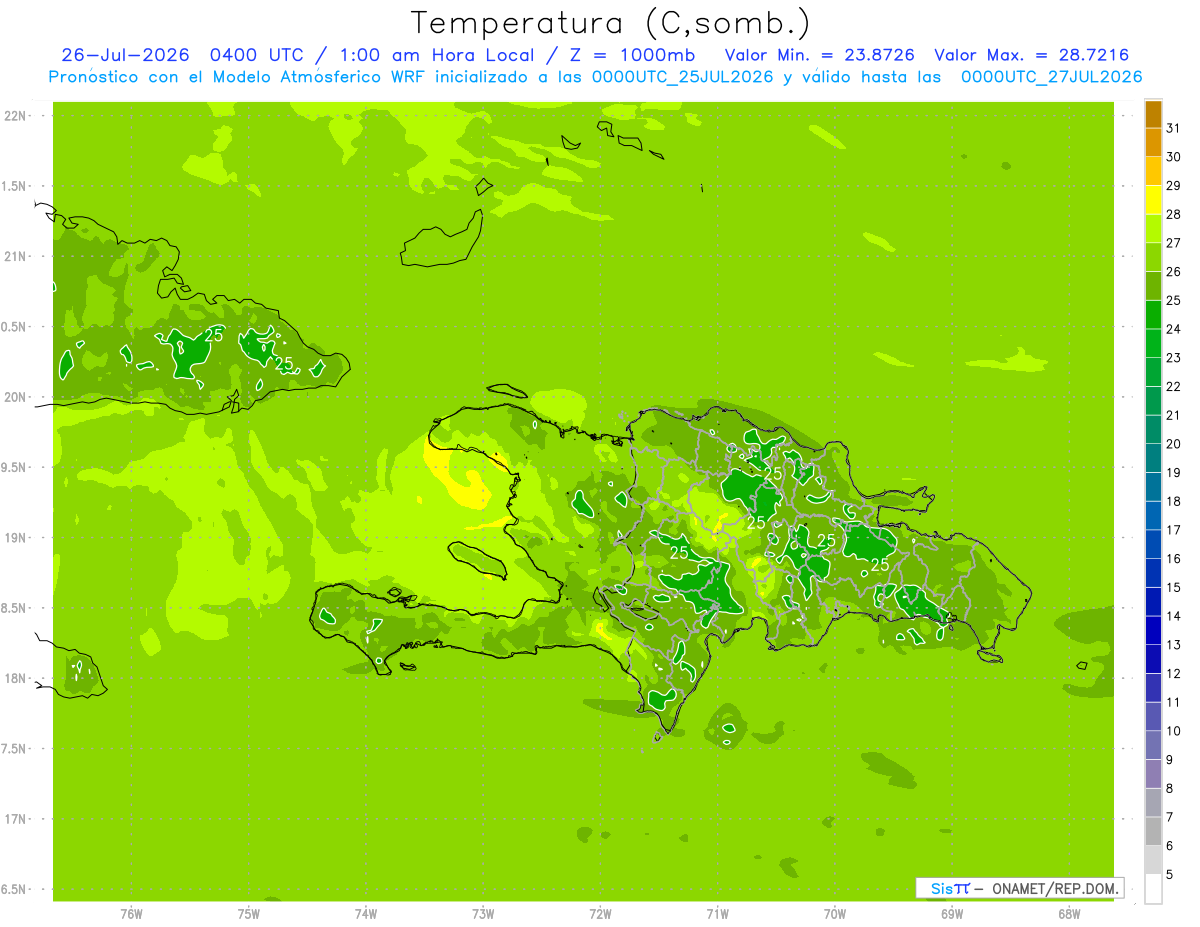Click the 20N latitude axis label

coord(16,397)
